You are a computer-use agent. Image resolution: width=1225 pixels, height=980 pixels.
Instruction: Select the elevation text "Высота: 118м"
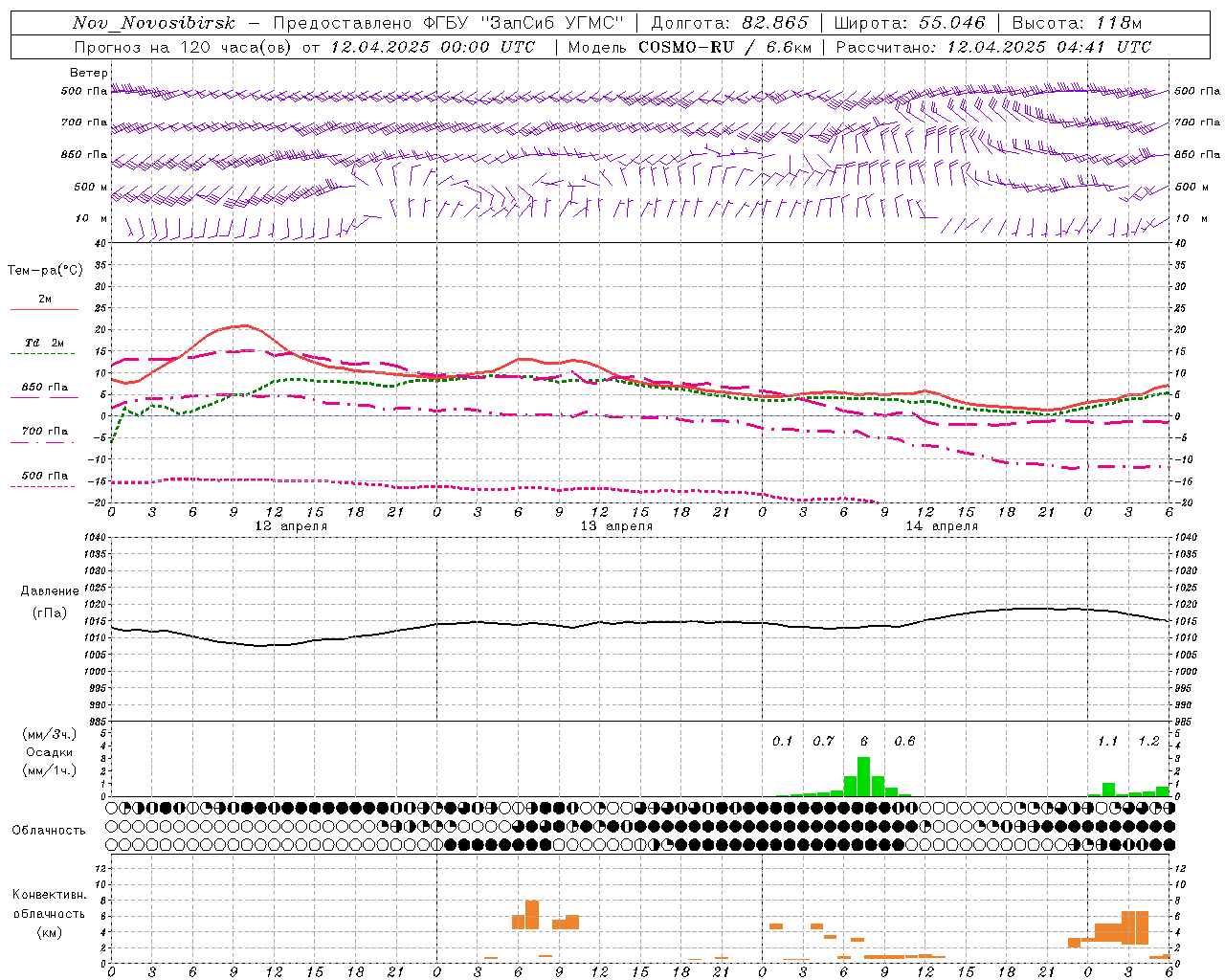1077,23
